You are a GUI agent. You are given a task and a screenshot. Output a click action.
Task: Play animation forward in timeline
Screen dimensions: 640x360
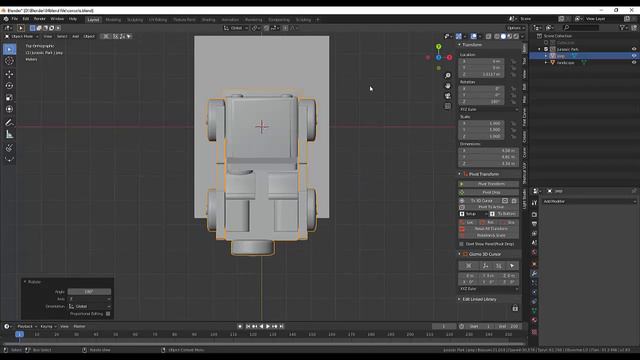(268, 327)
